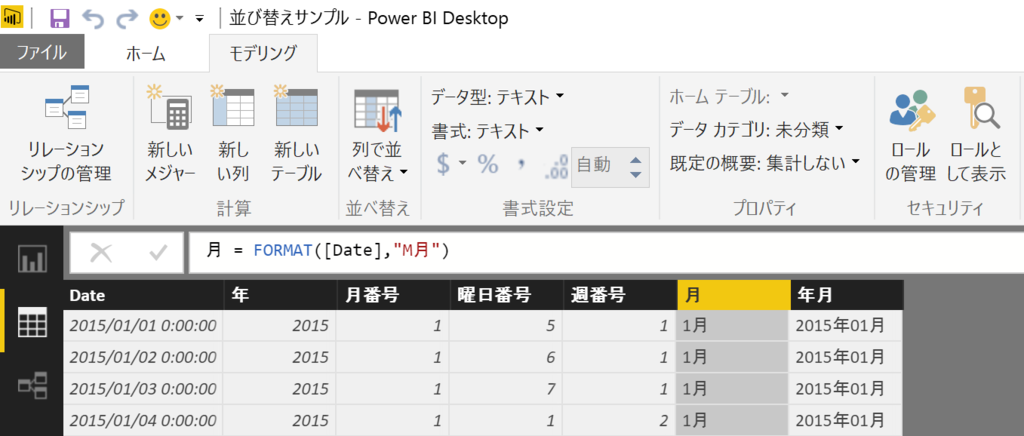Click in the FORMAT formula bar
This screenshot has width=1024, height=436.
(606, 251)
